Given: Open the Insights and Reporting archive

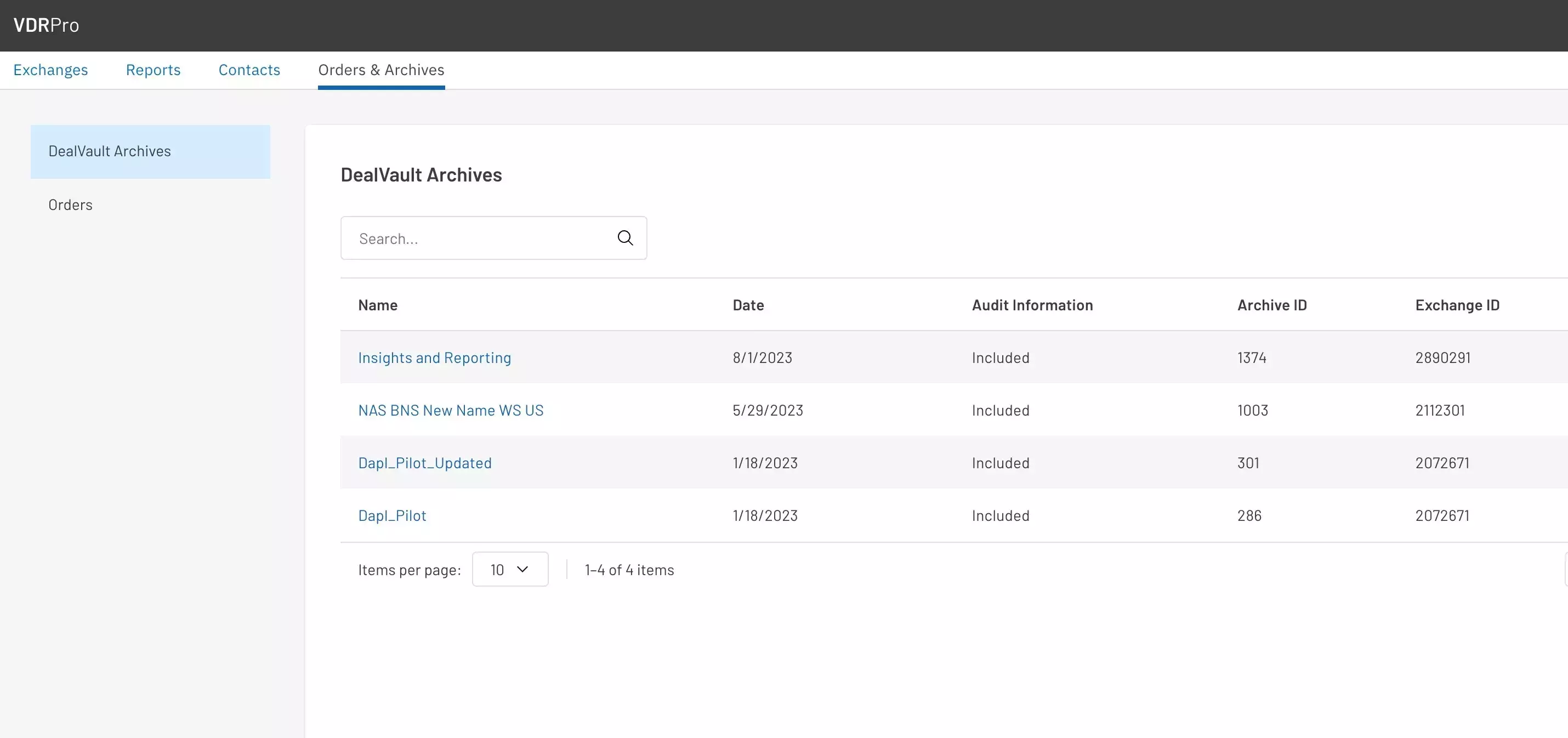Looking at the screenshot, I should (x=434, y=358).
